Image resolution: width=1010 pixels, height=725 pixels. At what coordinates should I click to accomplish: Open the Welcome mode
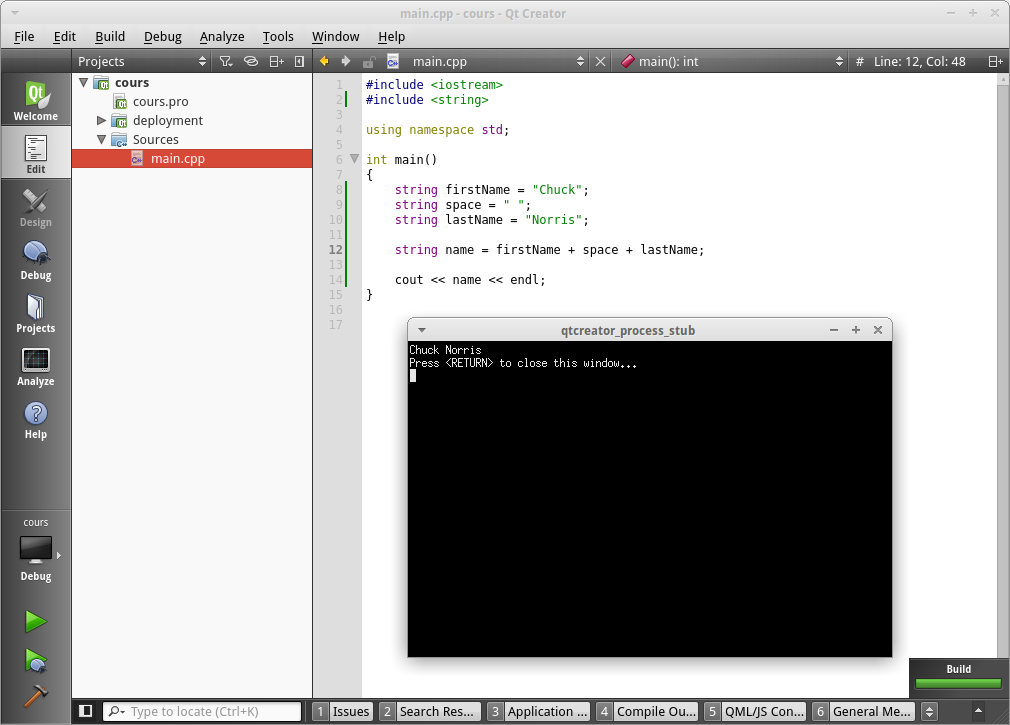(35, 99)
